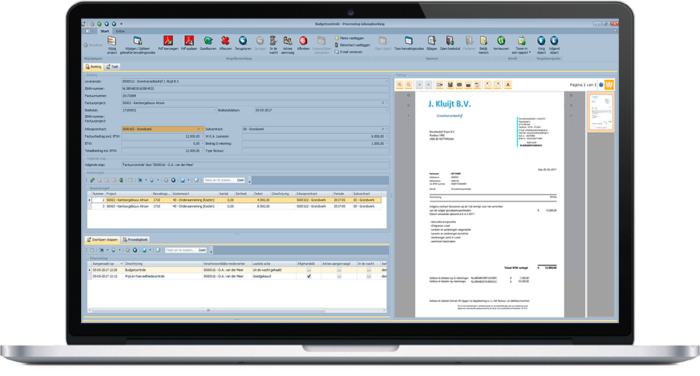Click the Aangemaakt op column header
Viewport: 700px width, 376px height.
pos(107,264)
